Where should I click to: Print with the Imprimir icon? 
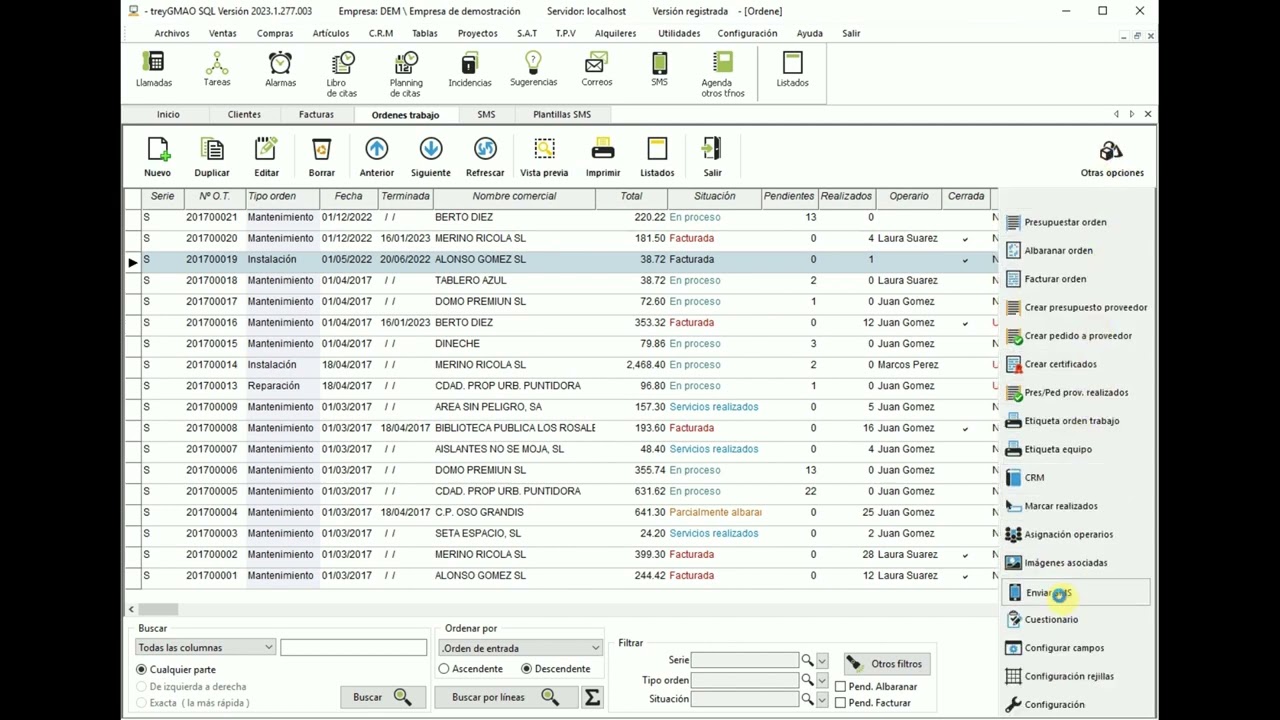click(603, 158)
